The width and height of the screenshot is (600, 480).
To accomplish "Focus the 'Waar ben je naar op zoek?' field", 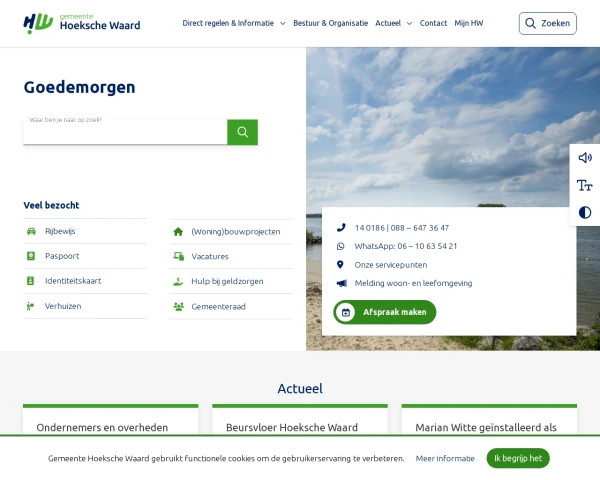I will click(125, 130).
